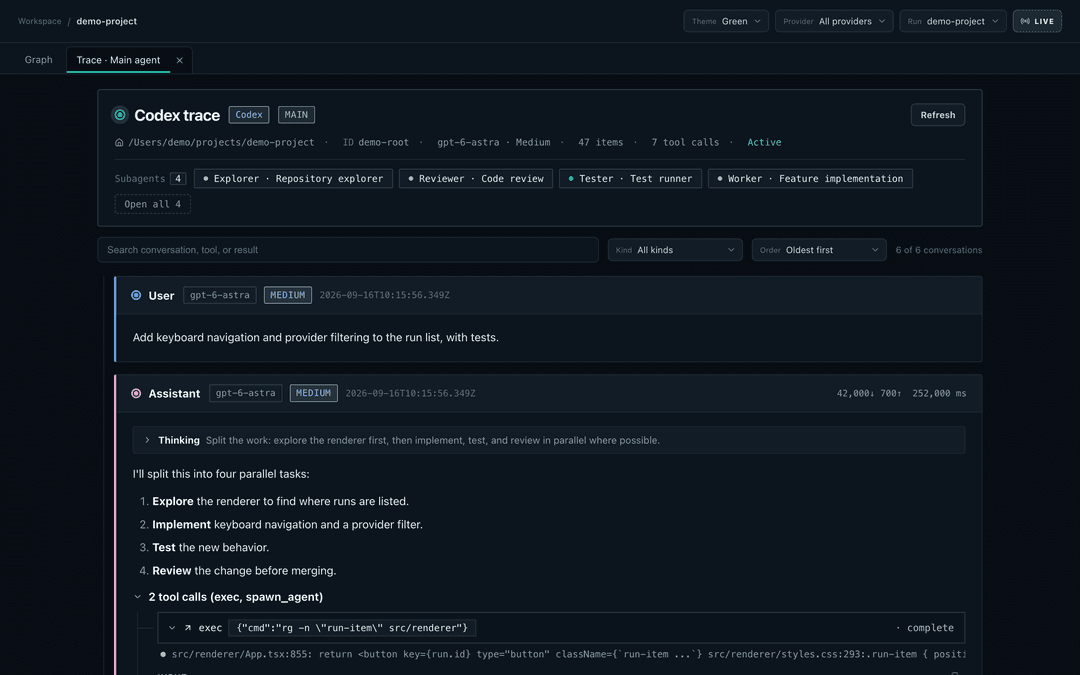The width and height of the screenshot is (1080, 675).
Task: Click the User message timestamp
Action: point(384,295)
